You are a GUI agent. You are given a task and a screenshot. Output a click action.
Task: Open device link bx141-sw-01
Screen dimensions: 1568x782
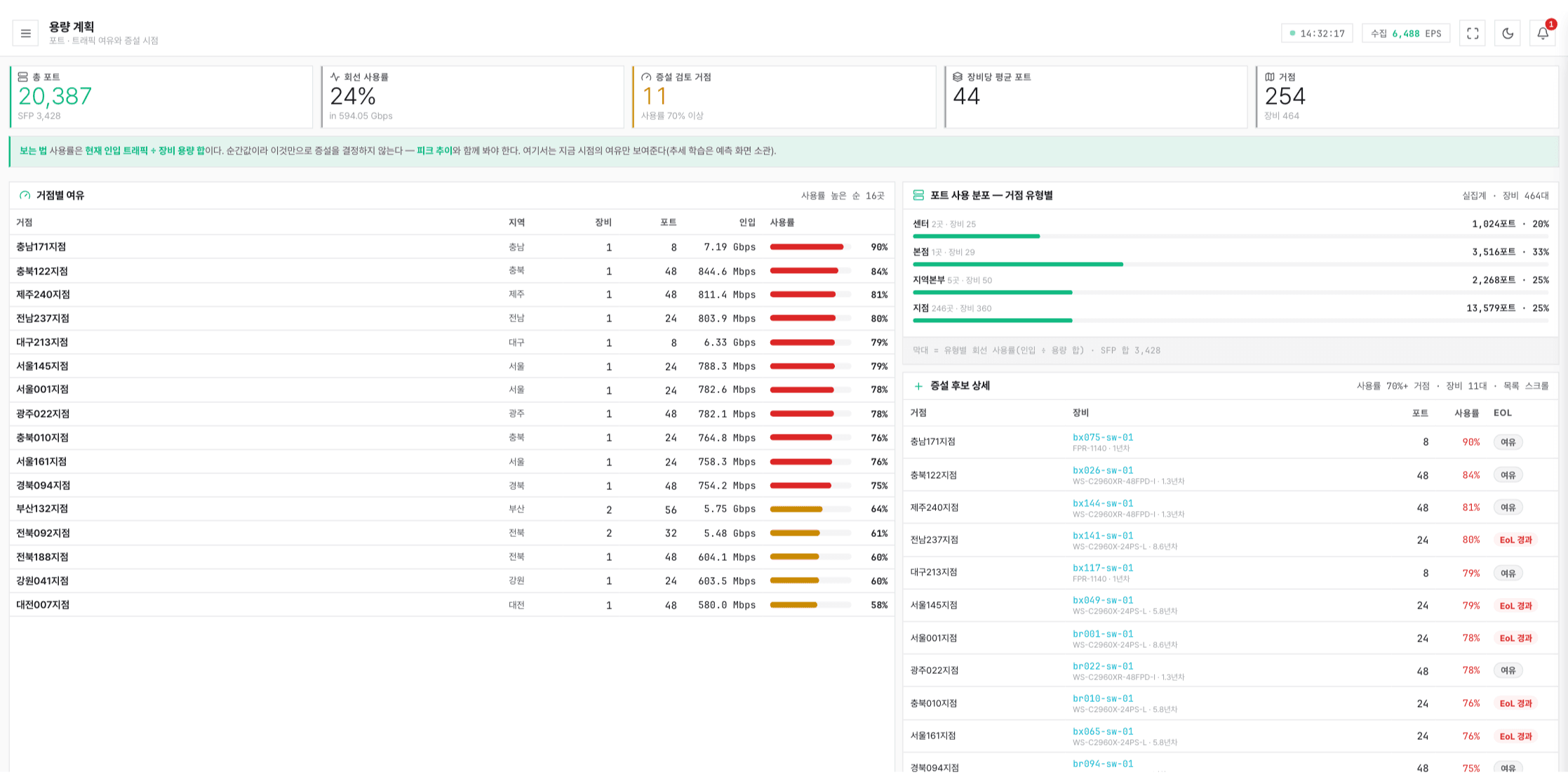pyautogui.click(x=1103, y=536)
